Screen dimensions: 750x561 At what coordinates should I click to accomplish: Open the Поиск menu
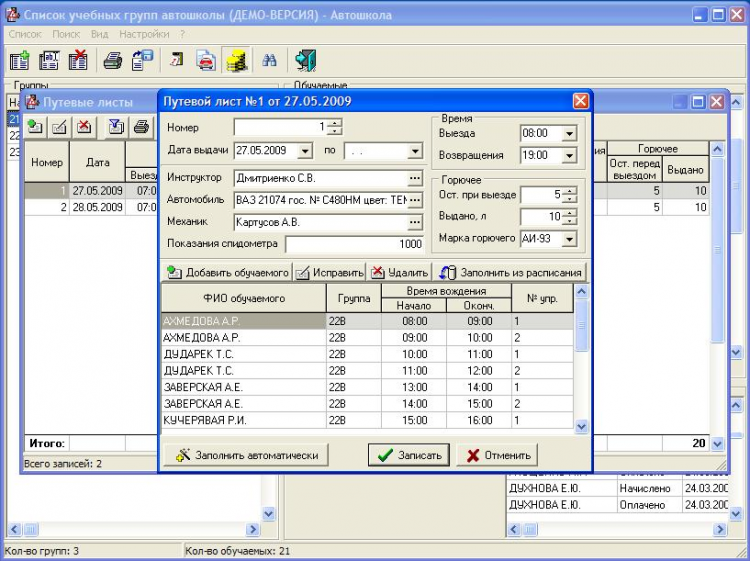pos(66,33)
